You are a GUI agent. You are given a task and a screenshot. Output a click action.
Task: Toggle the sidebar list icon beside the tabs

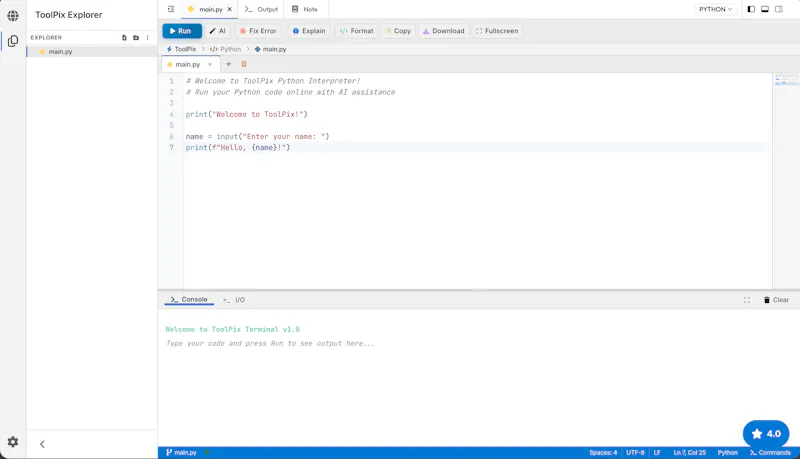pyautogui.click(x=171, y=9)
